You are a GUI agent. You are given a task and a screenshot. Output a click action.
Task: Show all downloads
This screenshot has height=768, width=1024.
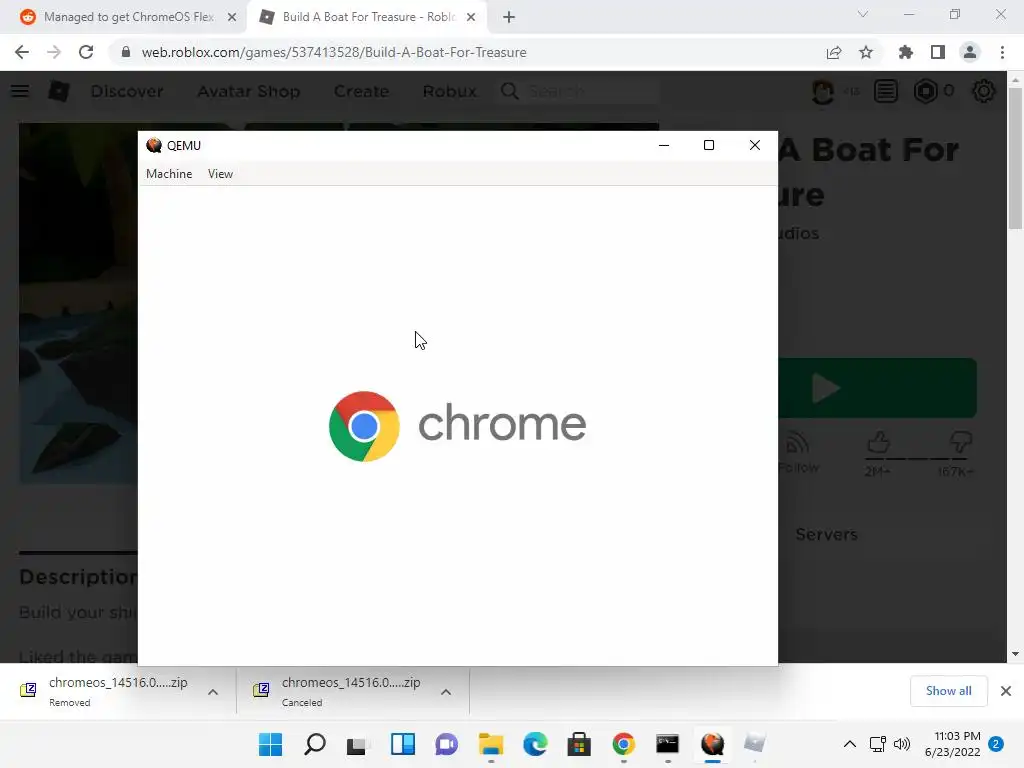tap(948, 691)
